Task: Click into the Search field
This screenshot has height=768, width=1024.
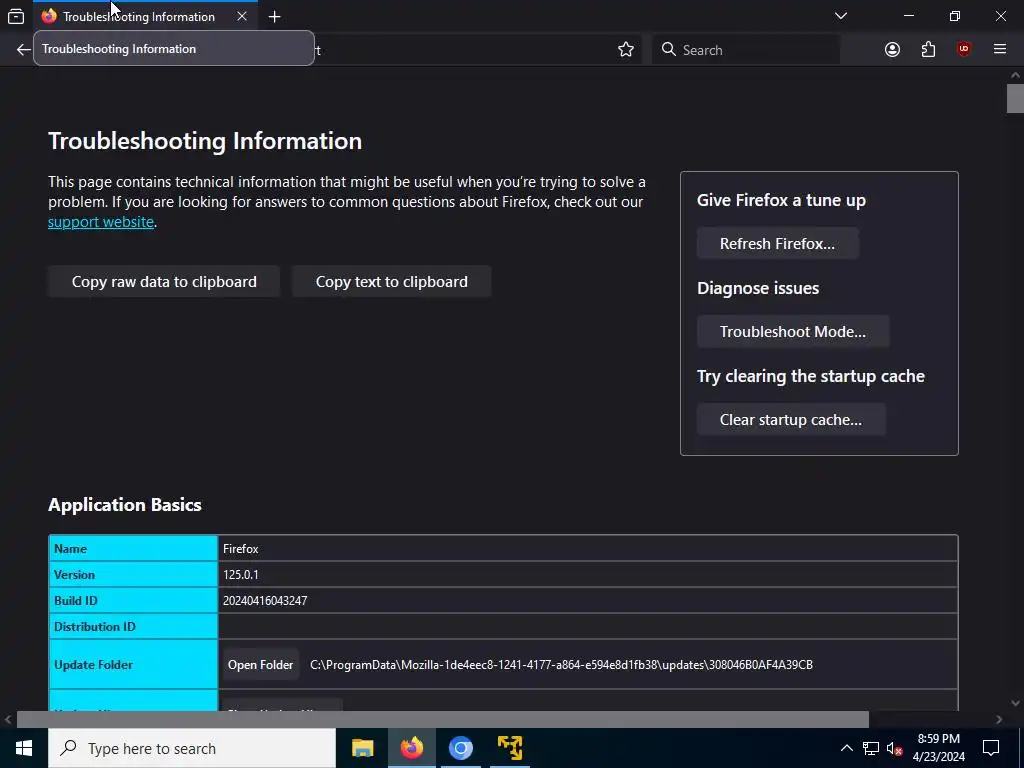Action: pos(746,50)
